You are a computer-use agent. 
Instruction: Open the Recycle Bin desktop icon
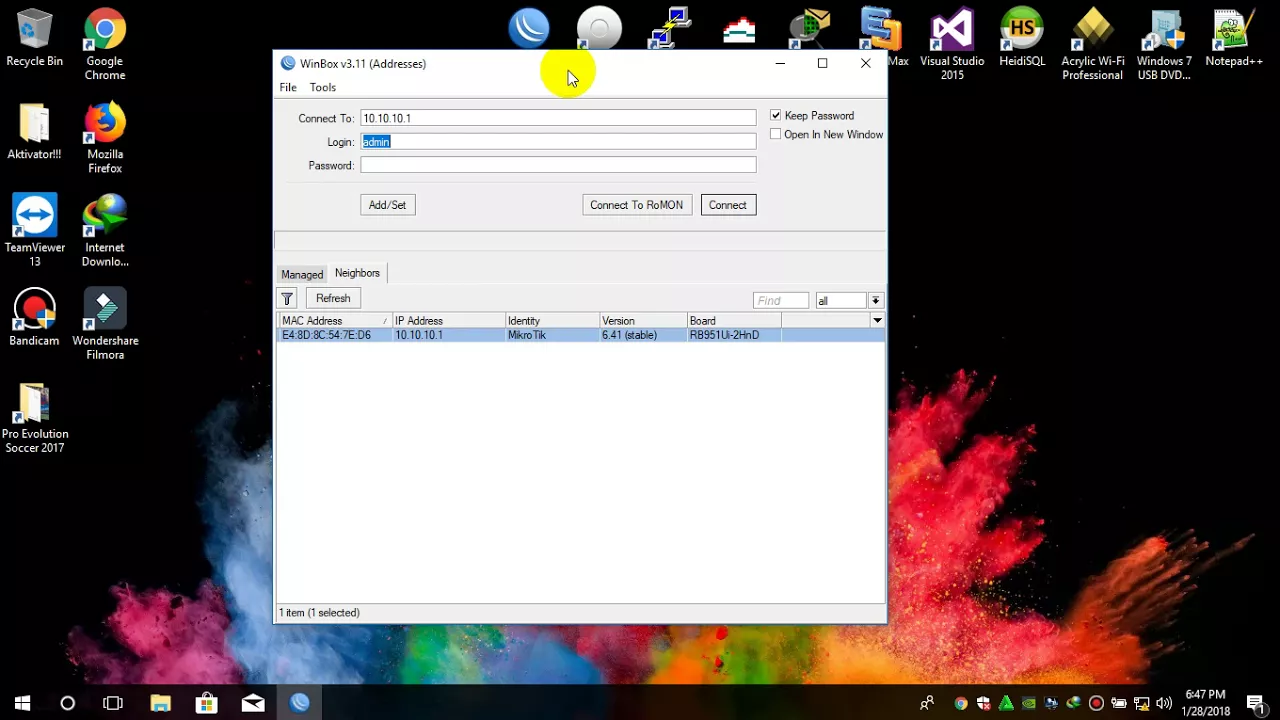coord(34,38)
